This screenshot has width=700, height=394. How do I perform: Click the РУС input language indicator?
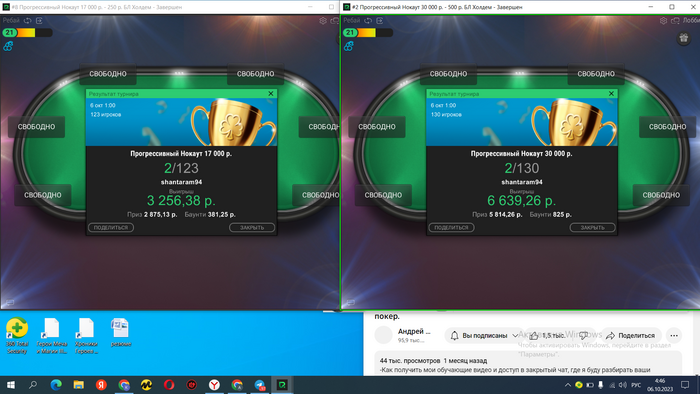636,385
